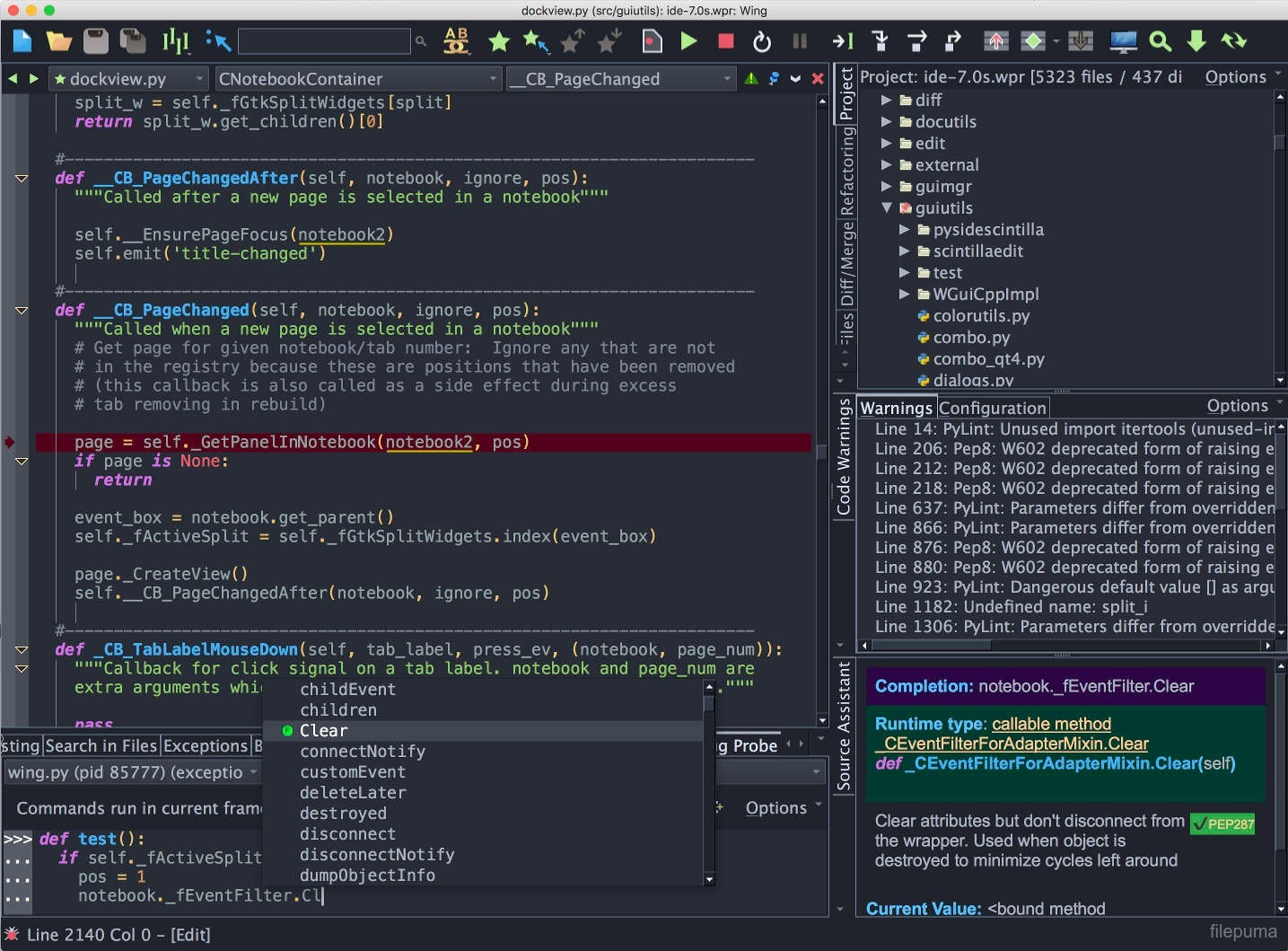
Task: Click the green magnifier search icon
Action: point(1160,41)
